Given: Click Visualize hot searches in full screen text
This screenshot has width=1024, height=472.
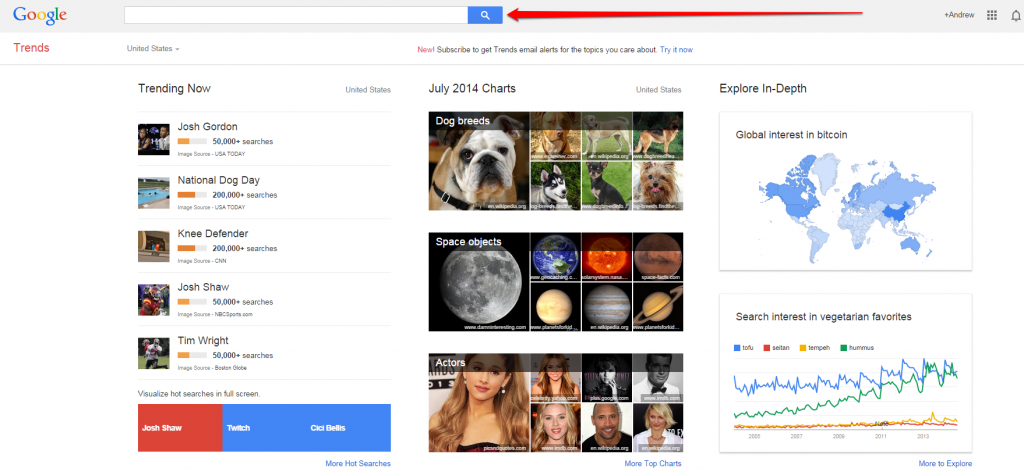Looking at the screenshot, I should 199,394.
